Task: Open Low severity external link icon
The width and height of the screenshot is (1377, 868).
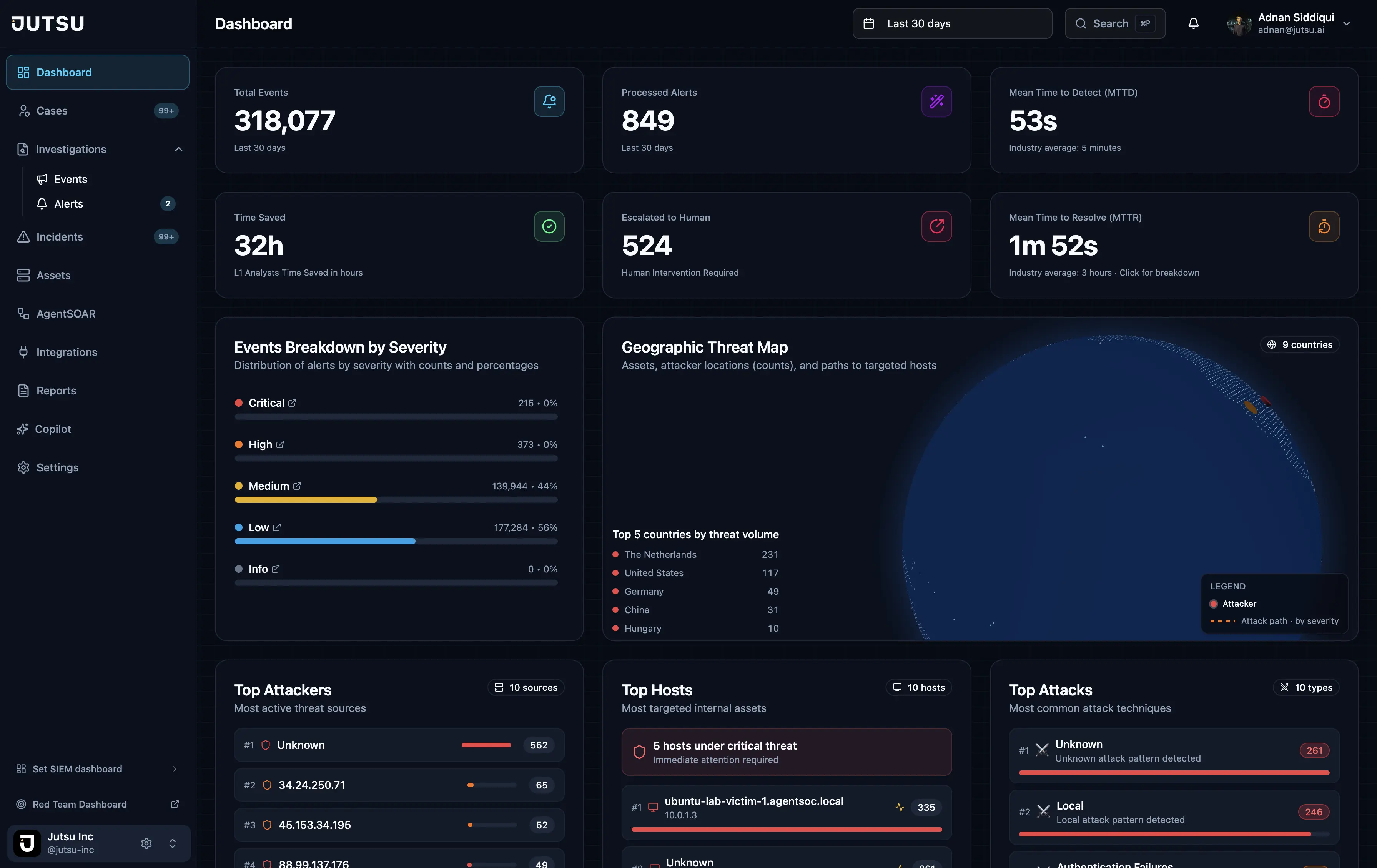Action: pos(277,527)
